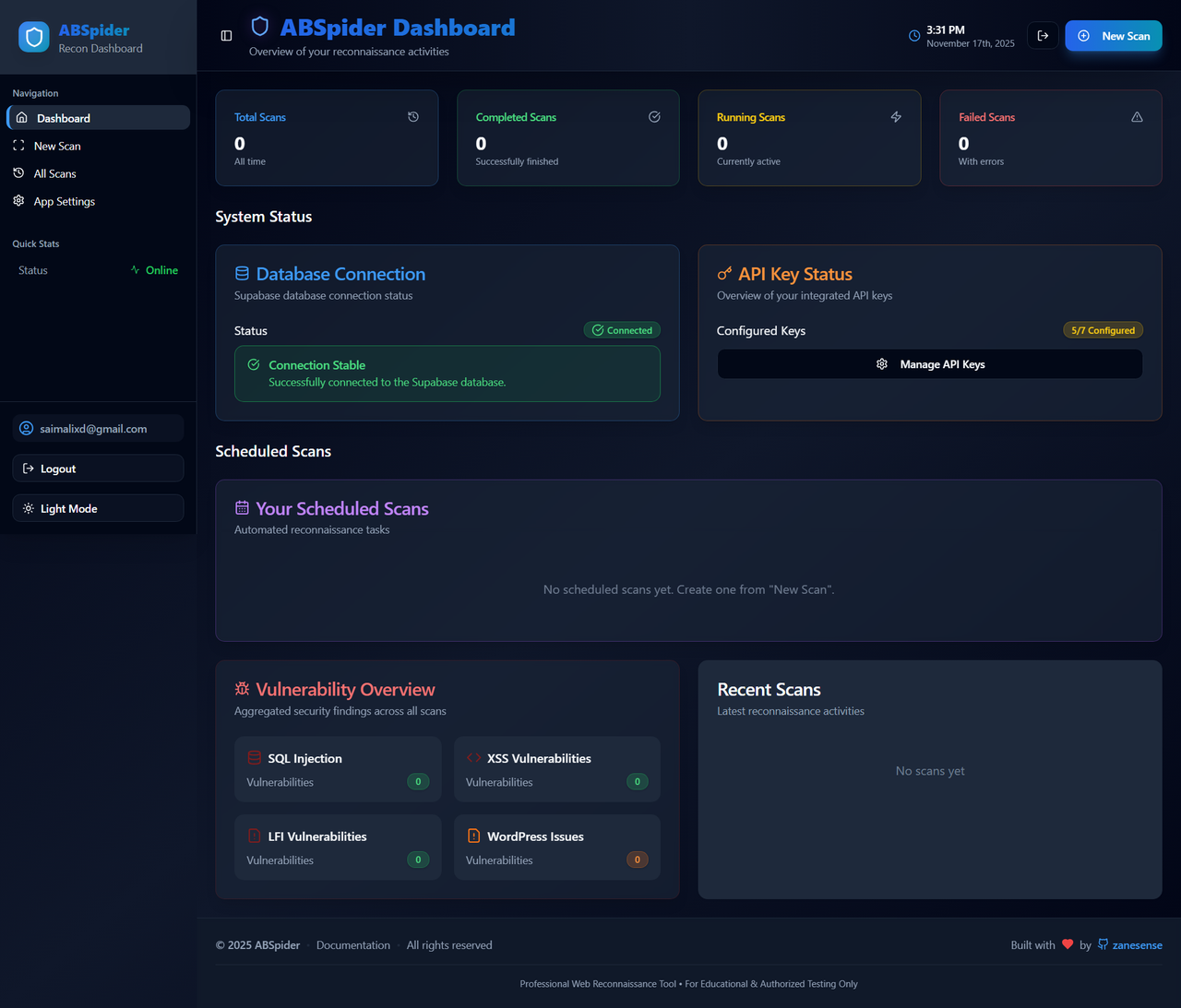Open Dashboard in the navigation
This screenshot has width=1181, height=1008.
[98, 118]
